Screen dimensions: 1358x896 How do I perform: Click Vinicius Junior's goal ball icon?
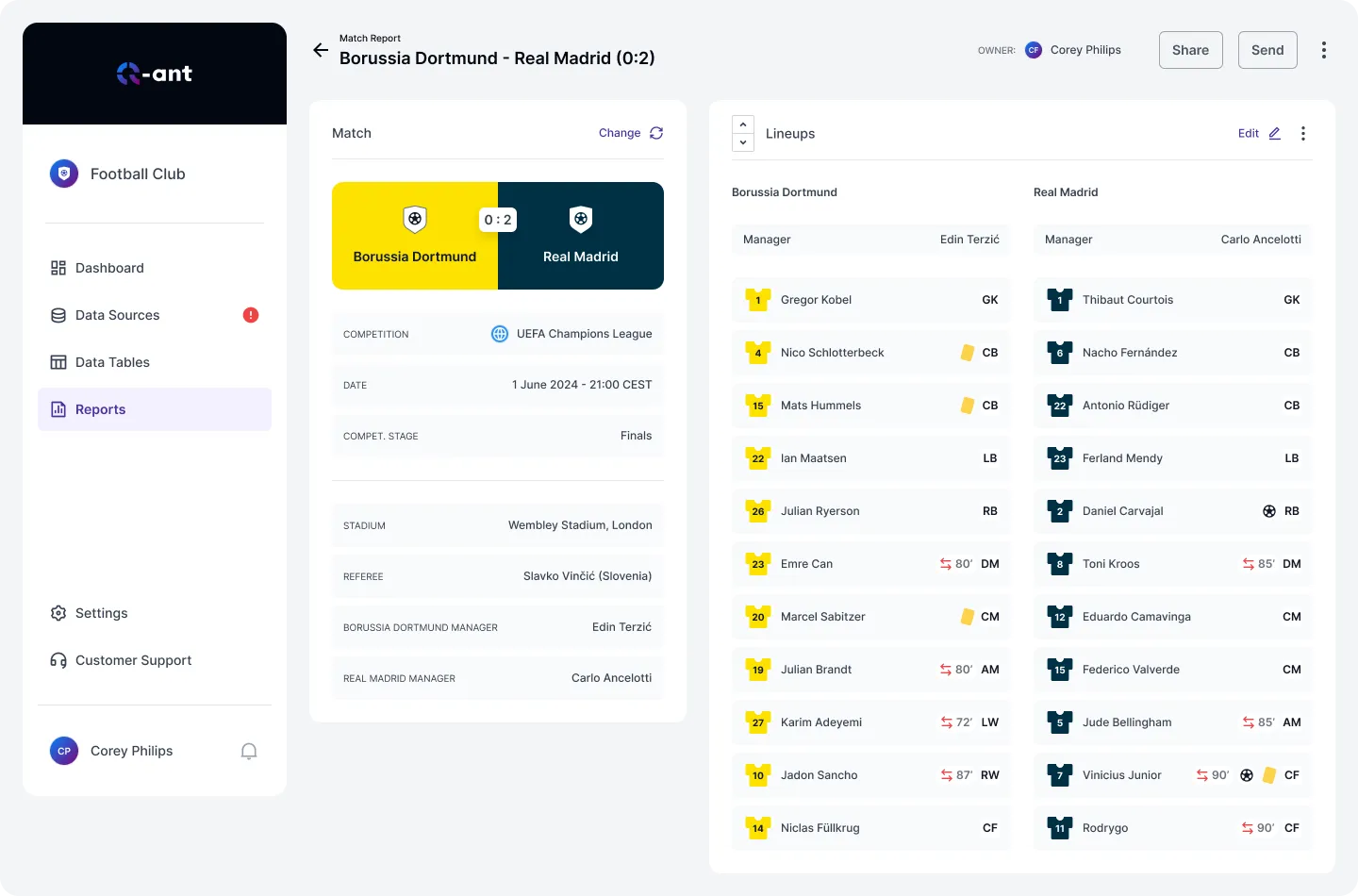pos(1247,775)
